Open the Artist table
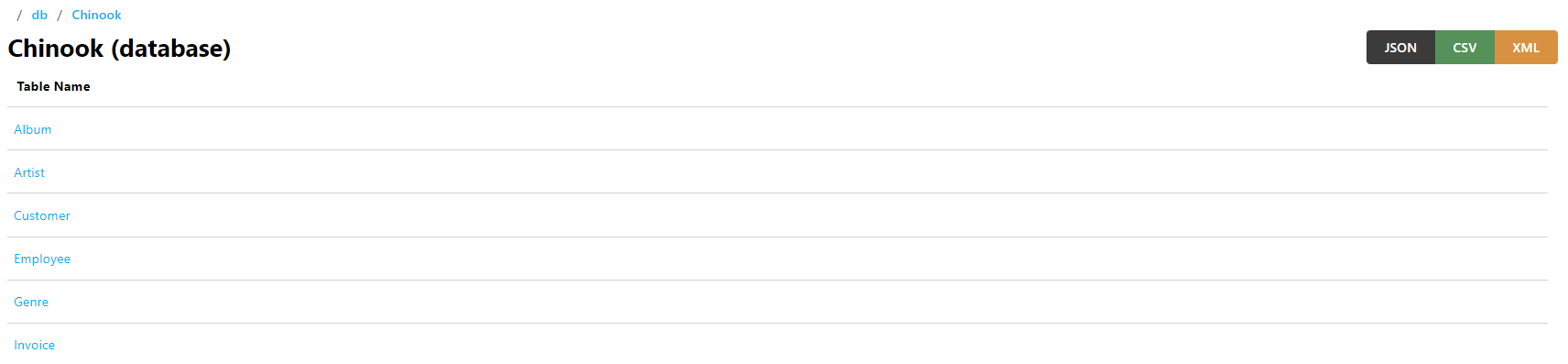 29,172
